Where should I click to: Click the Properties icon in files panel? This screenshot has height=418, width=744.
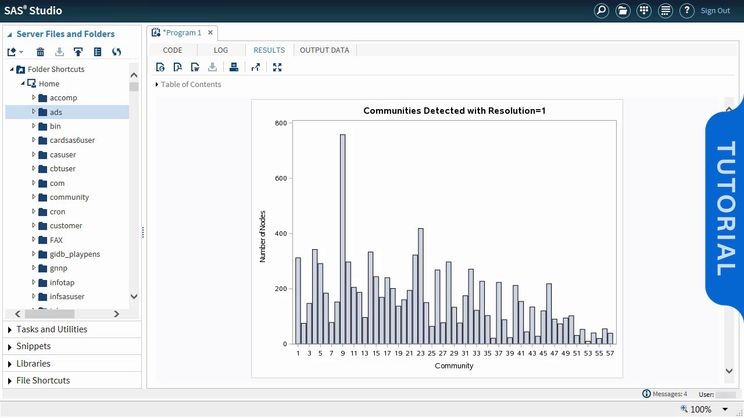[x=97, y=52]
